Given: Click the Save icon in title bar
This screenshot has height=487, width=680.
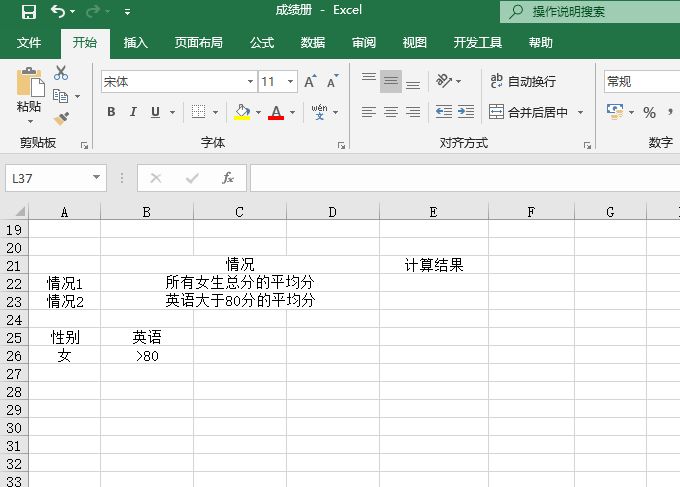Looking at the screenshot, I should point(28,12).
